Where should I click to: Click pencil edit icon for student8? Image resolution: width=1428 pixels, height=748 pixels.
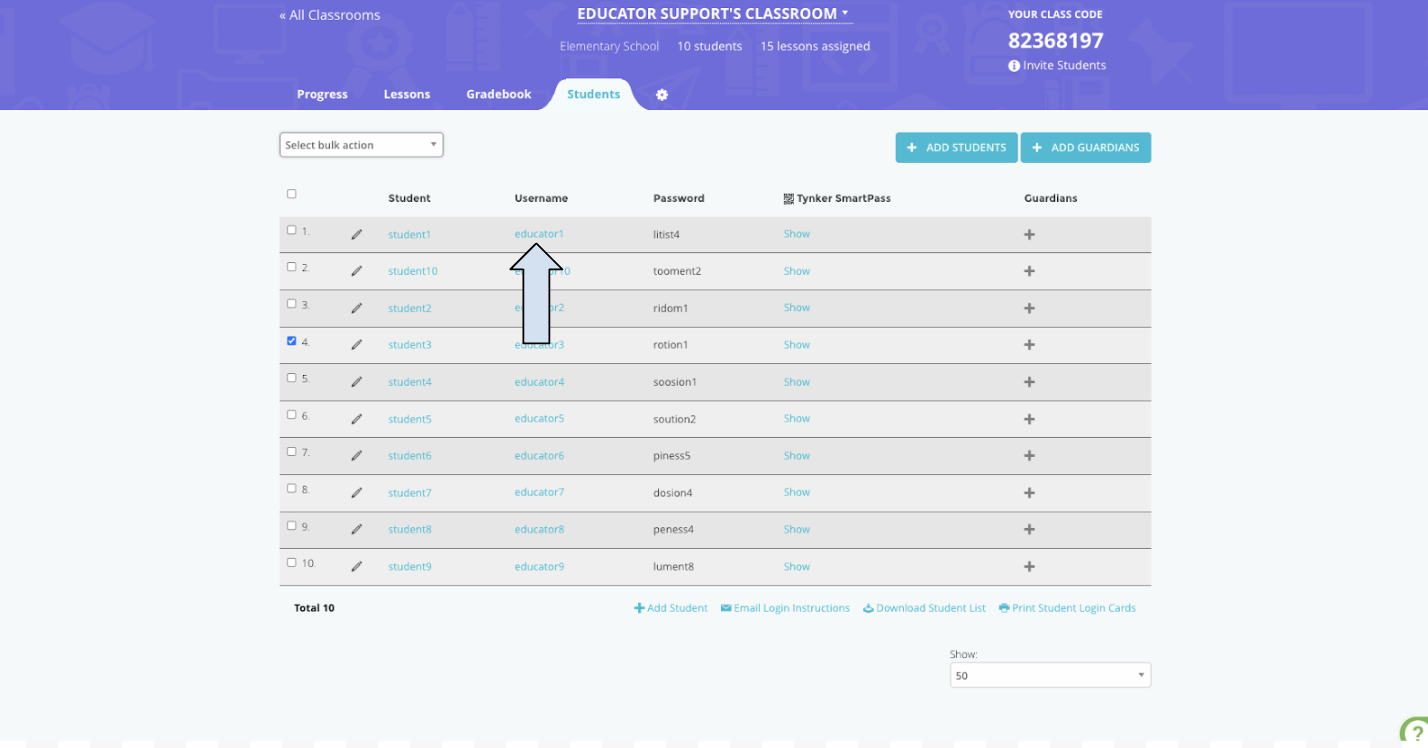coord(357,530)
